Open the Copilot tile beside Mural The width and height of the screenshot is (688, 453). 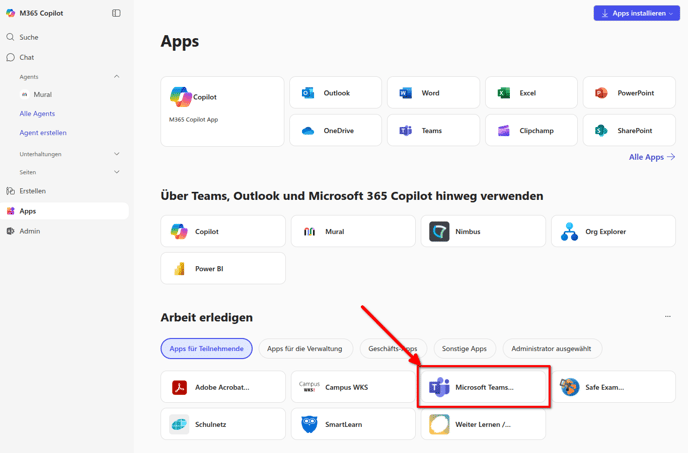coord(223,231)
